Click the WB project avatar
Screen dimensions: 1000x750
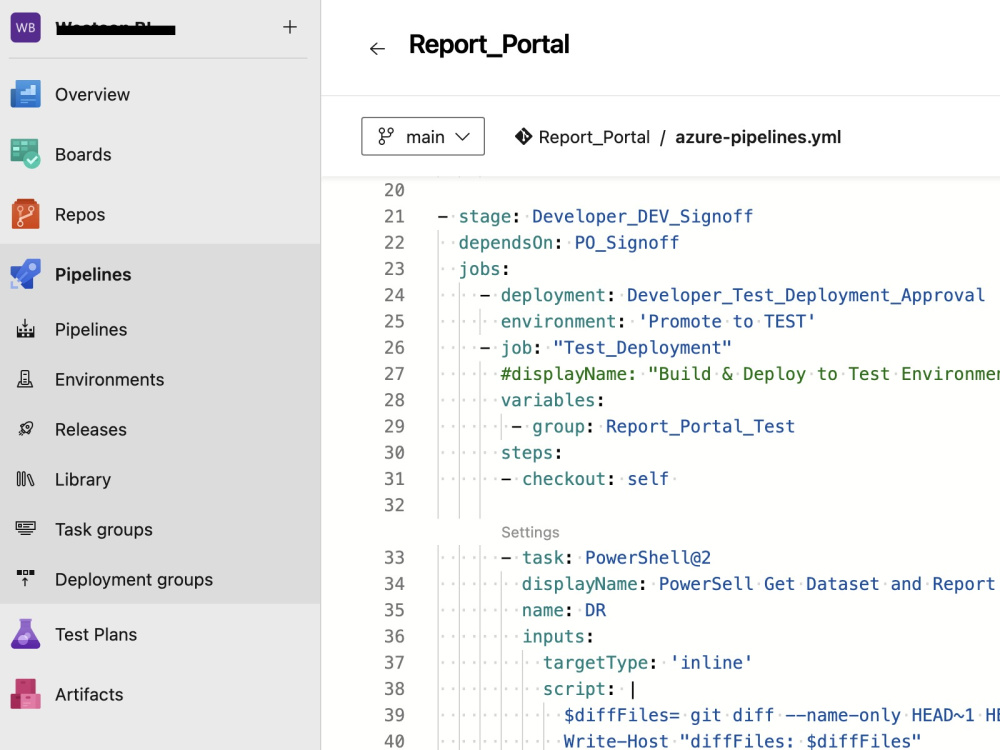[x=25, y=27]
